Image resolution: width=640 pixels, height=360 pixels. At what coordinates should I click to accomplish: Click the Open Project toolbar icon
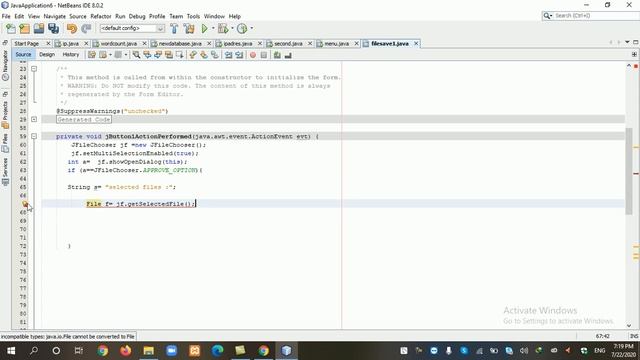click(39, 29)
